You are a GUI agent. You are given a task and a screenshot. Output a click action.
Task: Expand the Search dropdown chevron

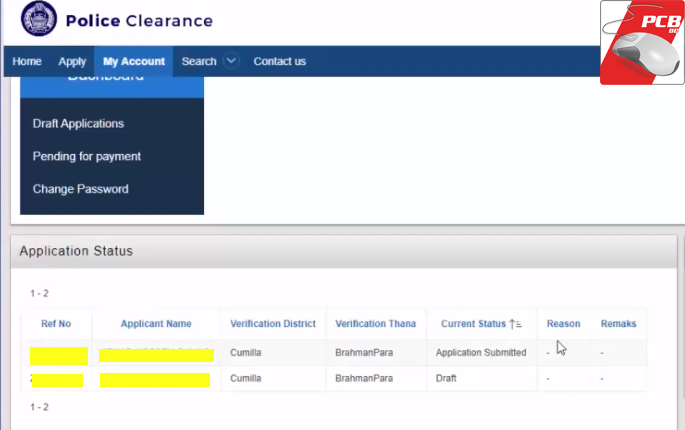click(x=232, y=61)
